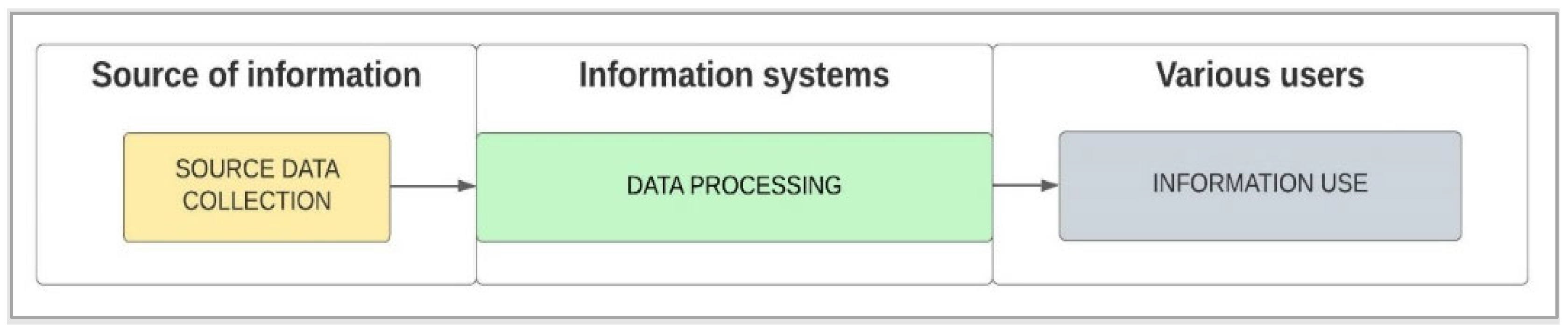The width and height of the screenshot is (1568, 333).
Task: Click the "Source of information" heading
Action: tap(256, 75)
